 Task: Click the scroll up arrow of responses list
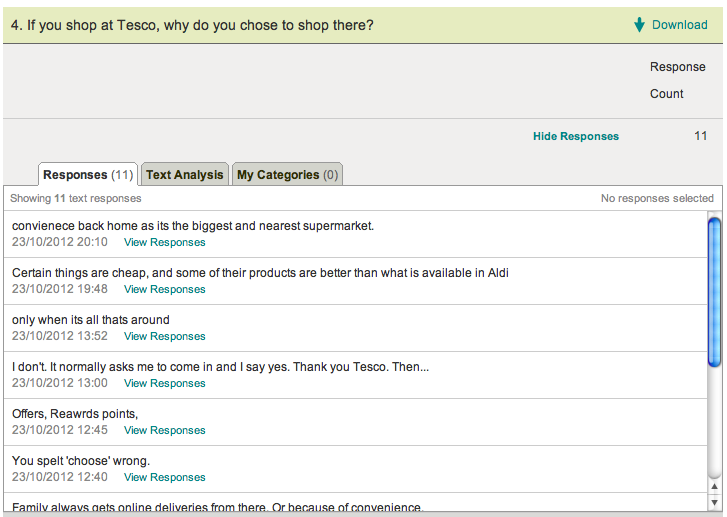coord(714,486)
